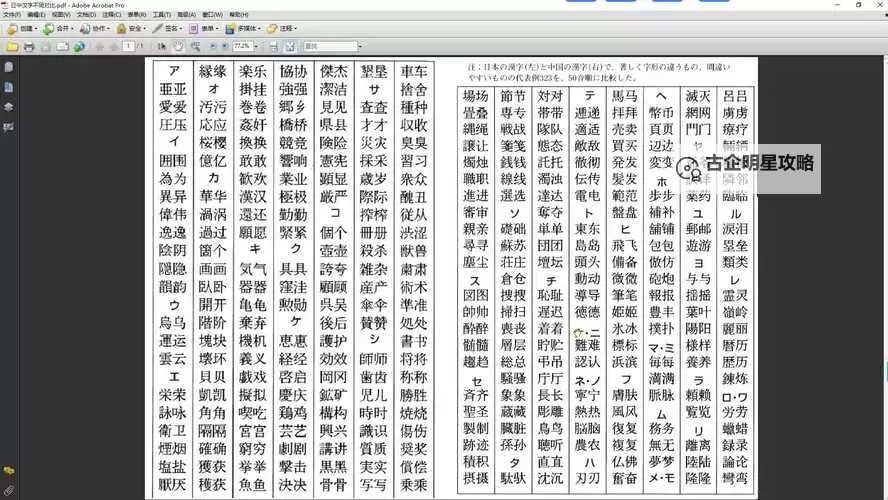Image resolution: width=888 pixels, height=500 pixels.
Task: Select the Marquee Zoom tool
Action: 195,46
